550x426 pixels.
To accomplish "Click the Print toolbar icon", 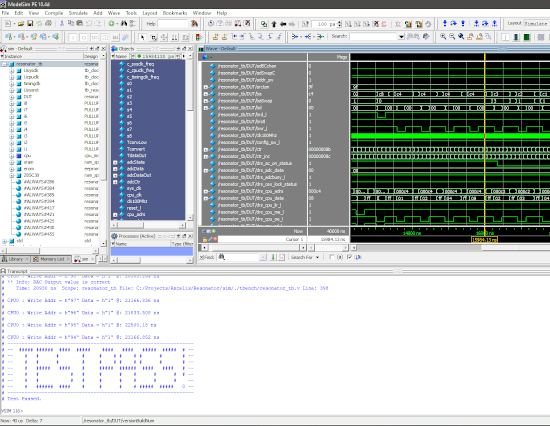I will [48, 24].
